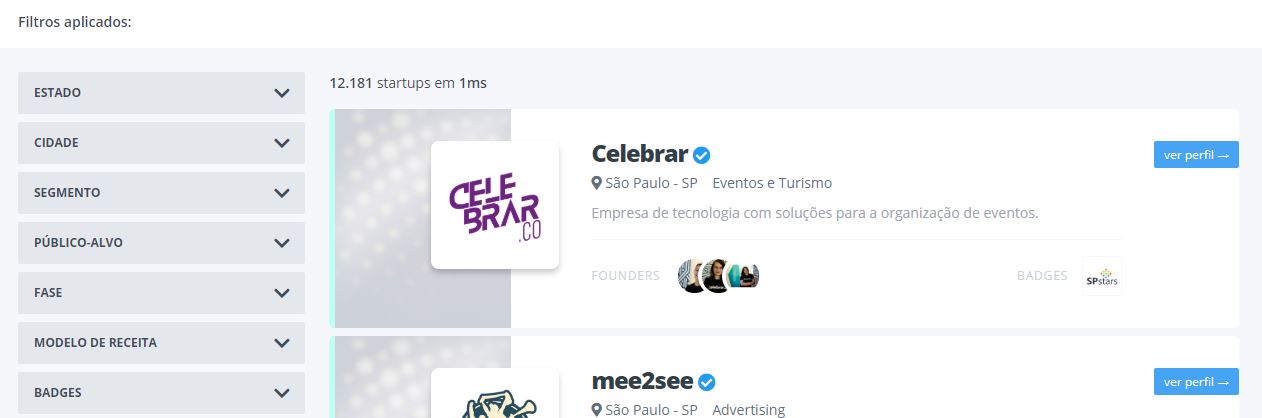
Task: Click the verified badge next to mee2see
Action: [707, 382]
